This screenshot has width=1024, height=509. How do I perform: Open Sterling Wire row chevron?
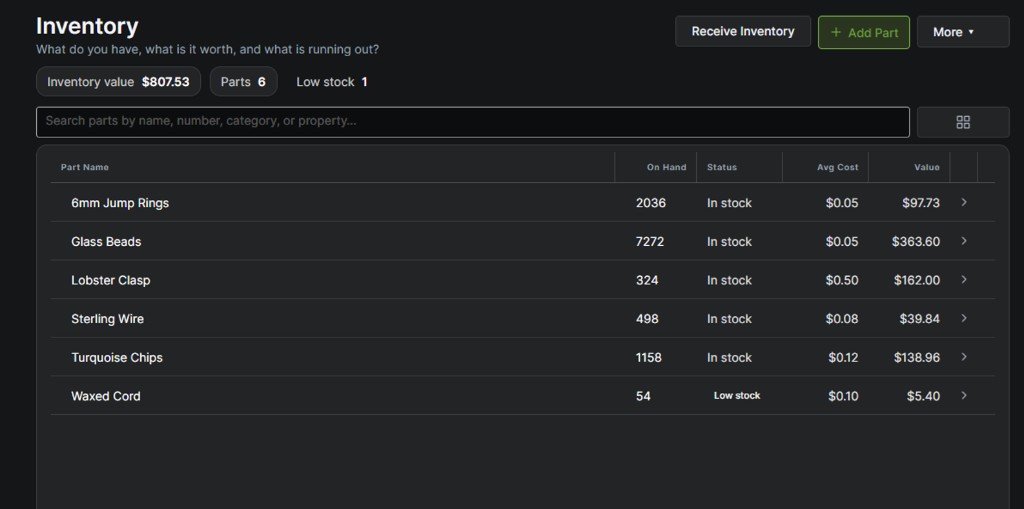(964, 318)
